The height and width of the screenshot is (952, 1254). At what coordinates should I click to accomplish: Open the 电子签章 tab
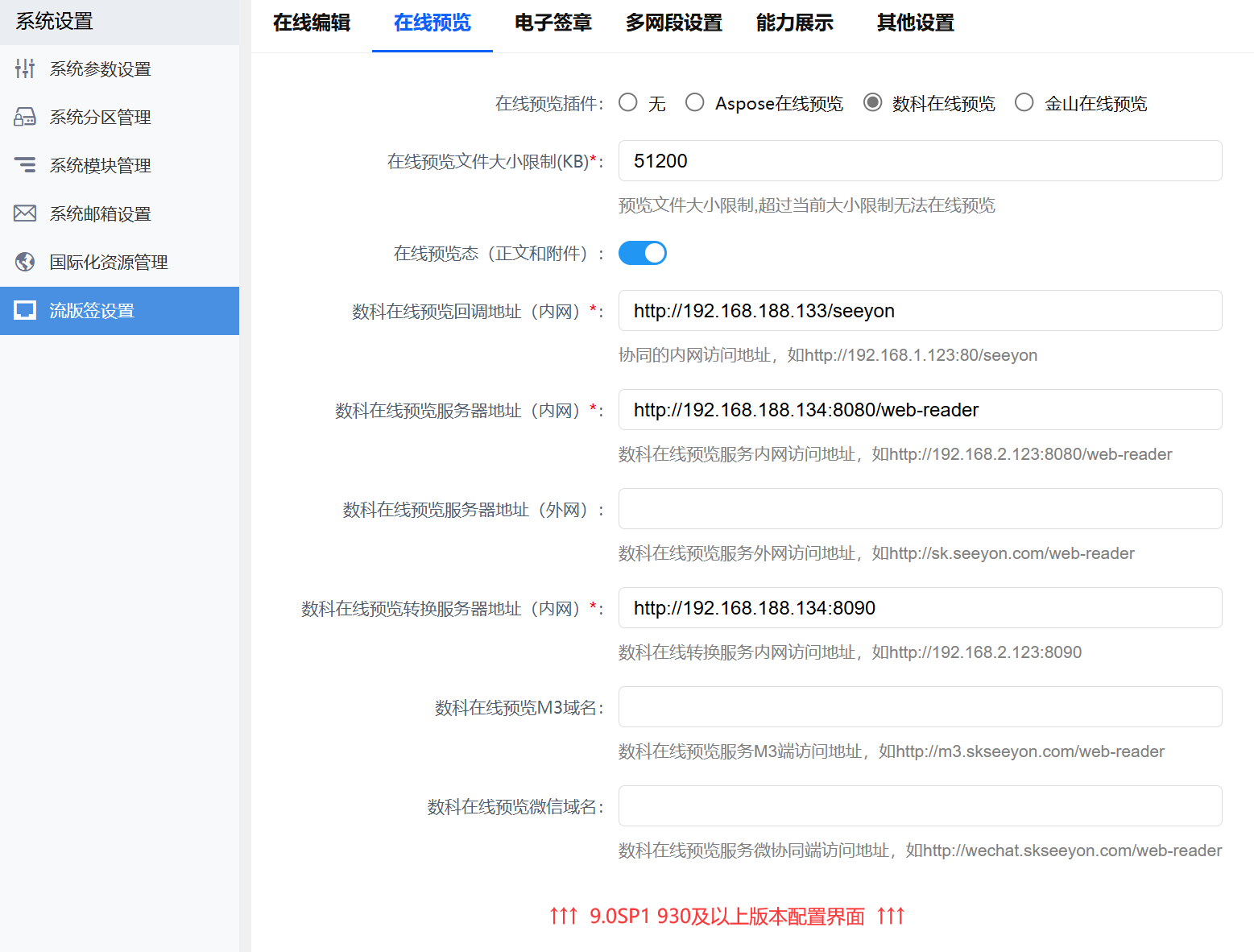[553, 23]
